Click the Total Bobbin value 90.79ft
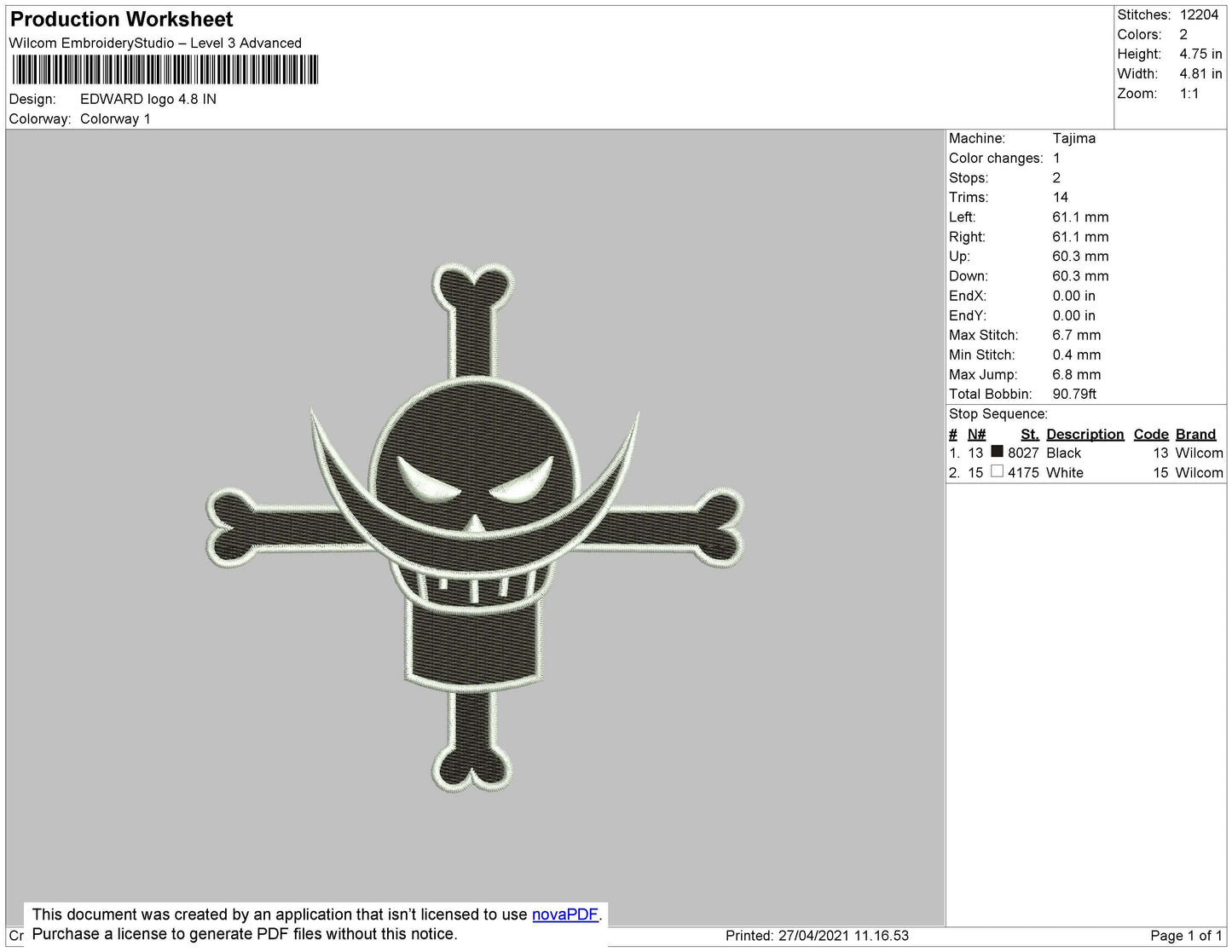Image resolution: width=1232 pixels, height=952 pixels. click(1074, 394)
